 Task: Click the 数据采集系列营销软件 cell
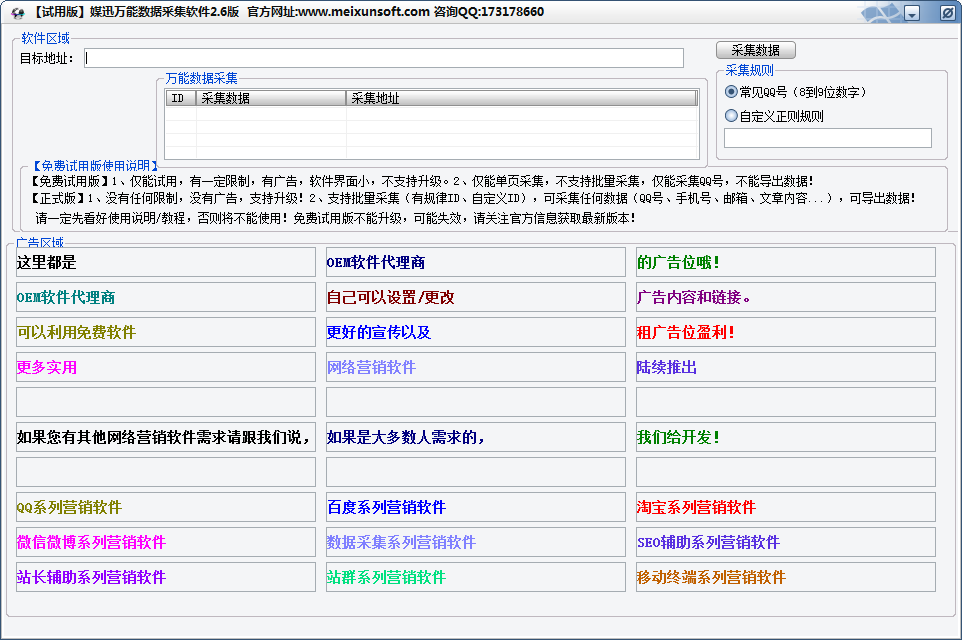pos(476,542)
